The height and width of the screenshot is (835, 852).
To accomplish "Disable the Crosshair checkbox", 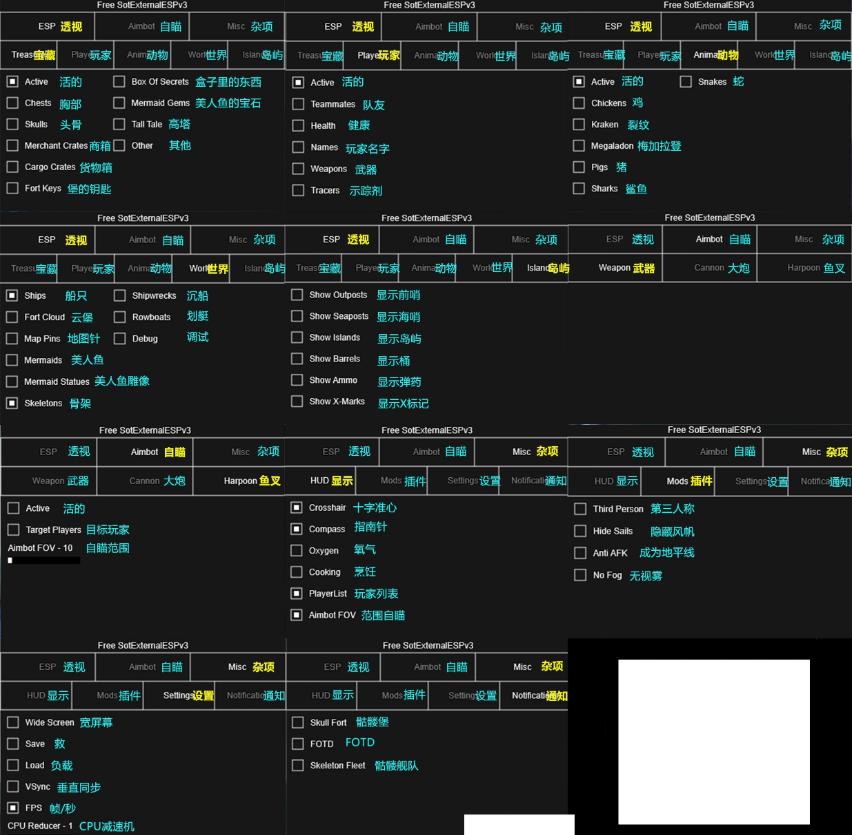I will (297, 508).
